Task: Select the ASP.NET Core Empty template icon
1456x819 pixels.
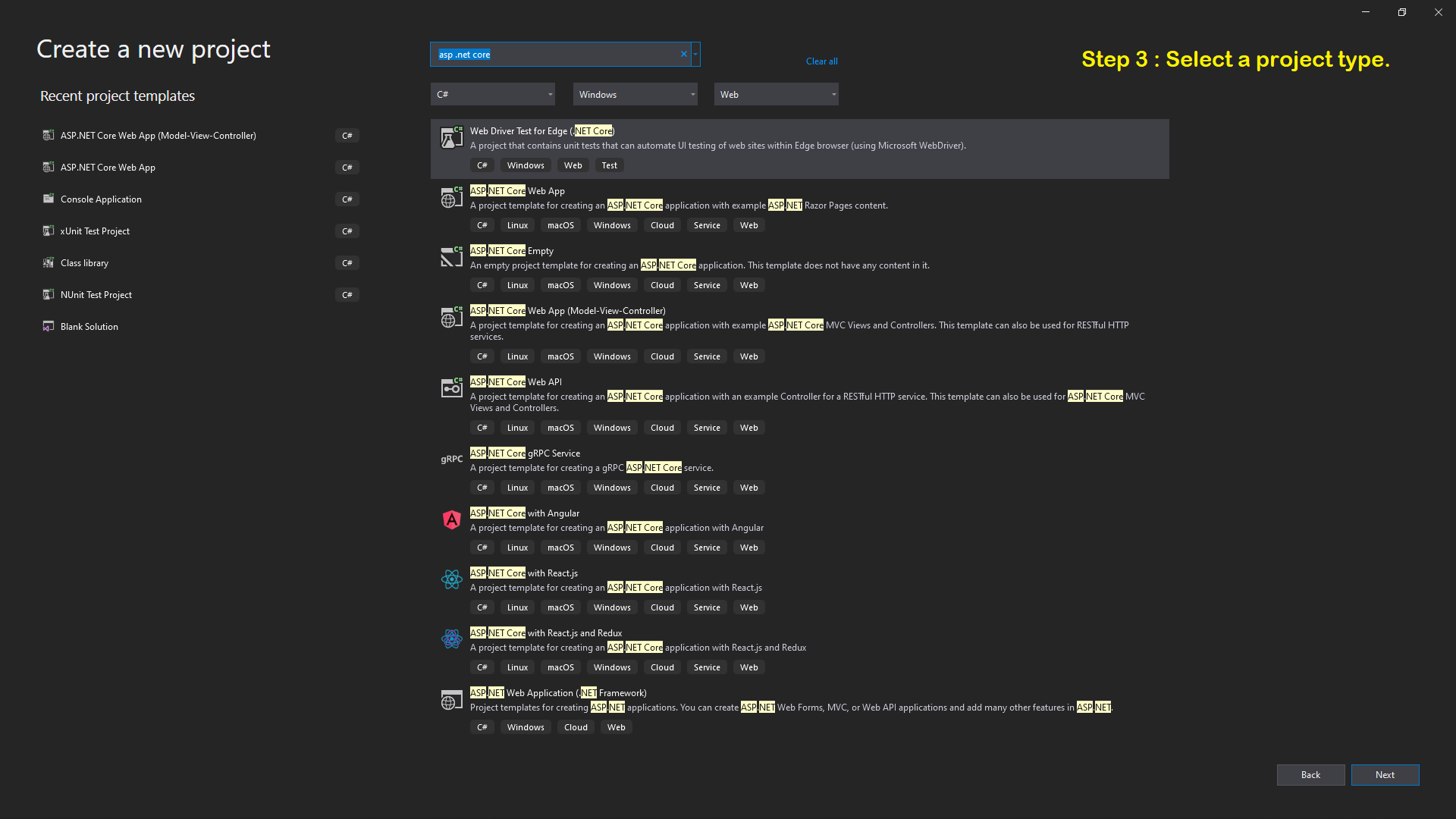Action: [451, 257]
